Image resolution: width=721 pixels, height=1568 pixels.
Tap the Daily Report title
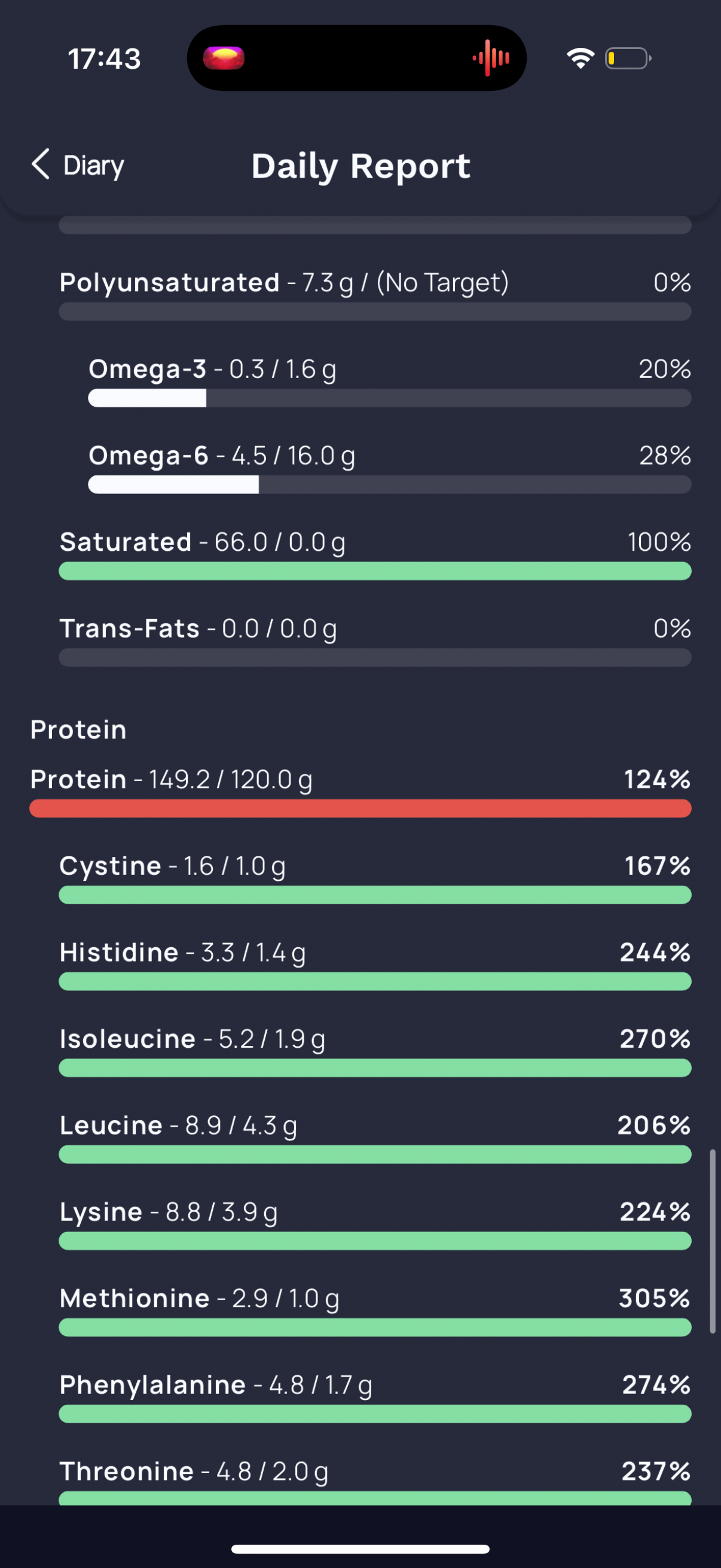click(361, 166)
